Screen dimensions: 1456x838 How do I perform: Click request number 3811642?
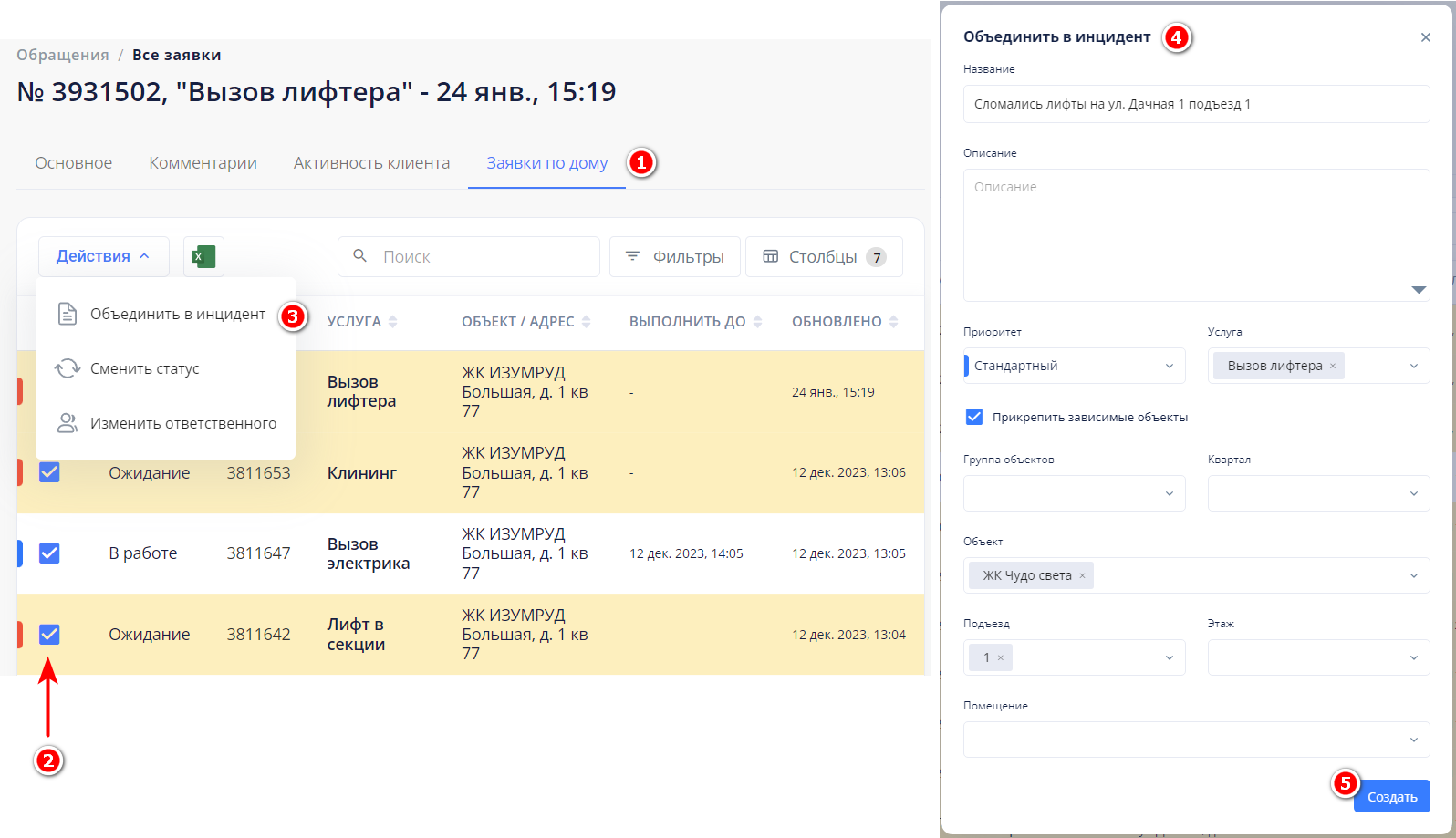coord(259,634)
